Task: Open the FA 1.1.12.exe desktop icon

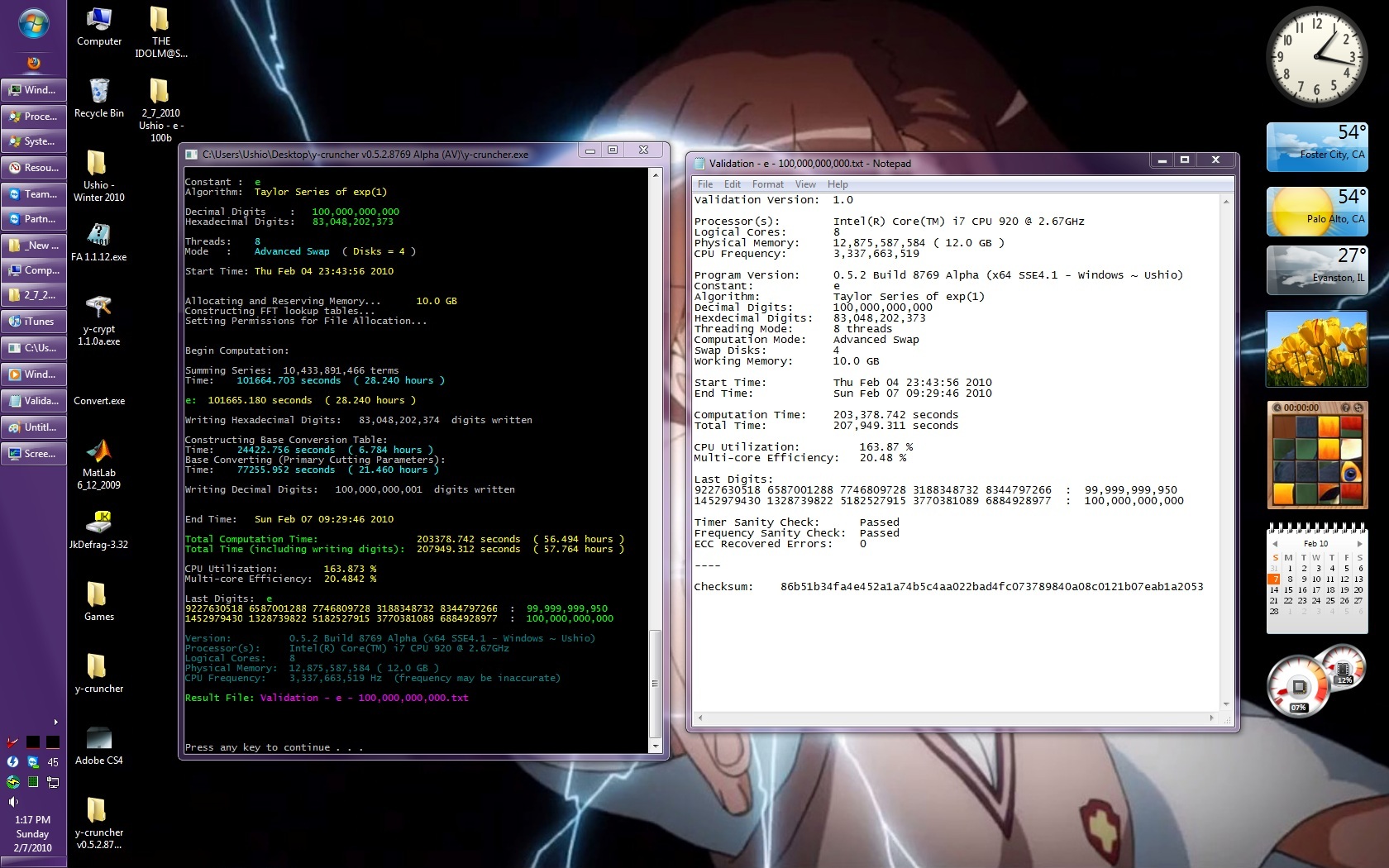Action: coord(98,236)
